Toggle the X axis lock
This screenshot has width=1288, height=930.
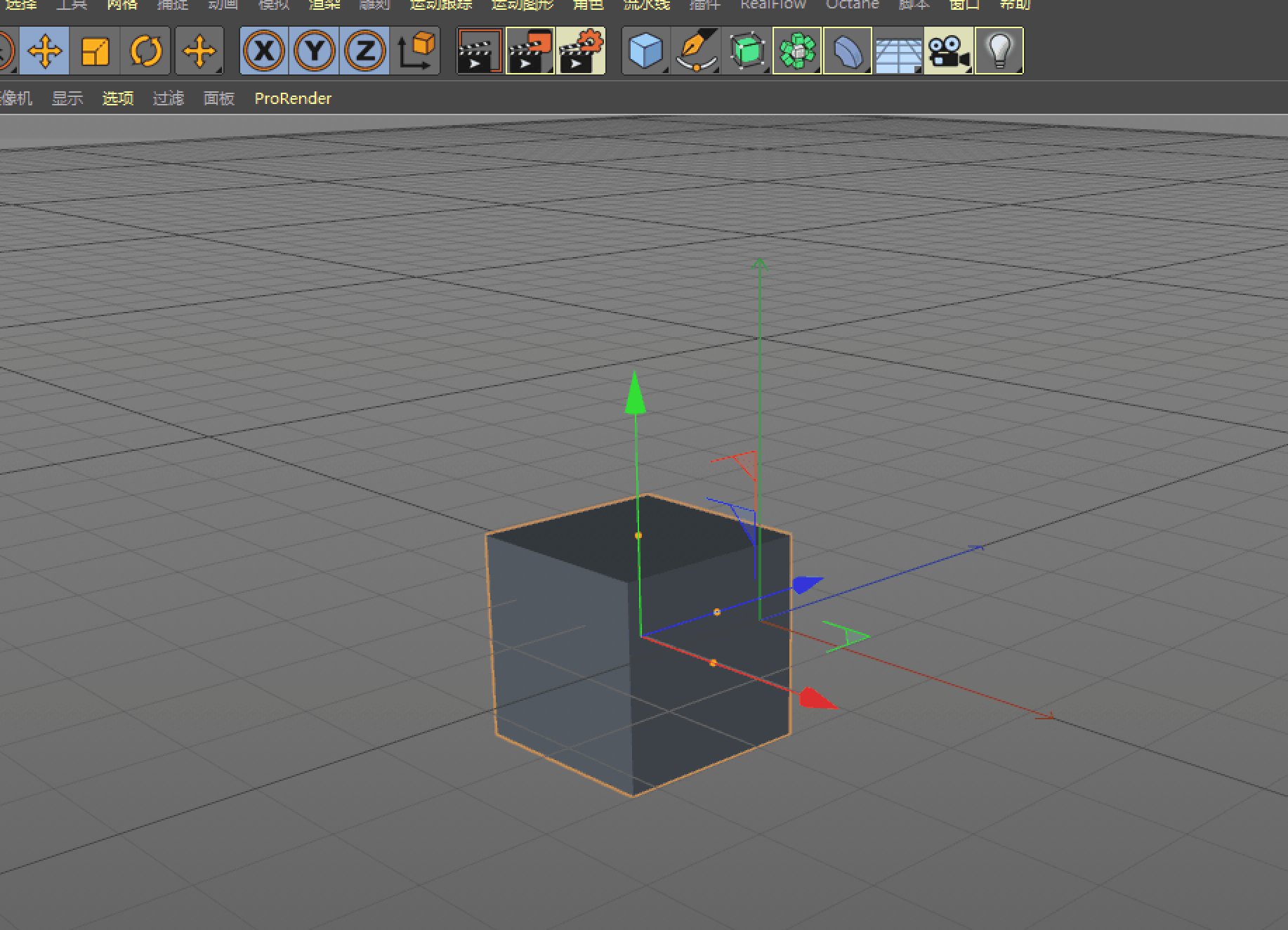click(264, 51)
